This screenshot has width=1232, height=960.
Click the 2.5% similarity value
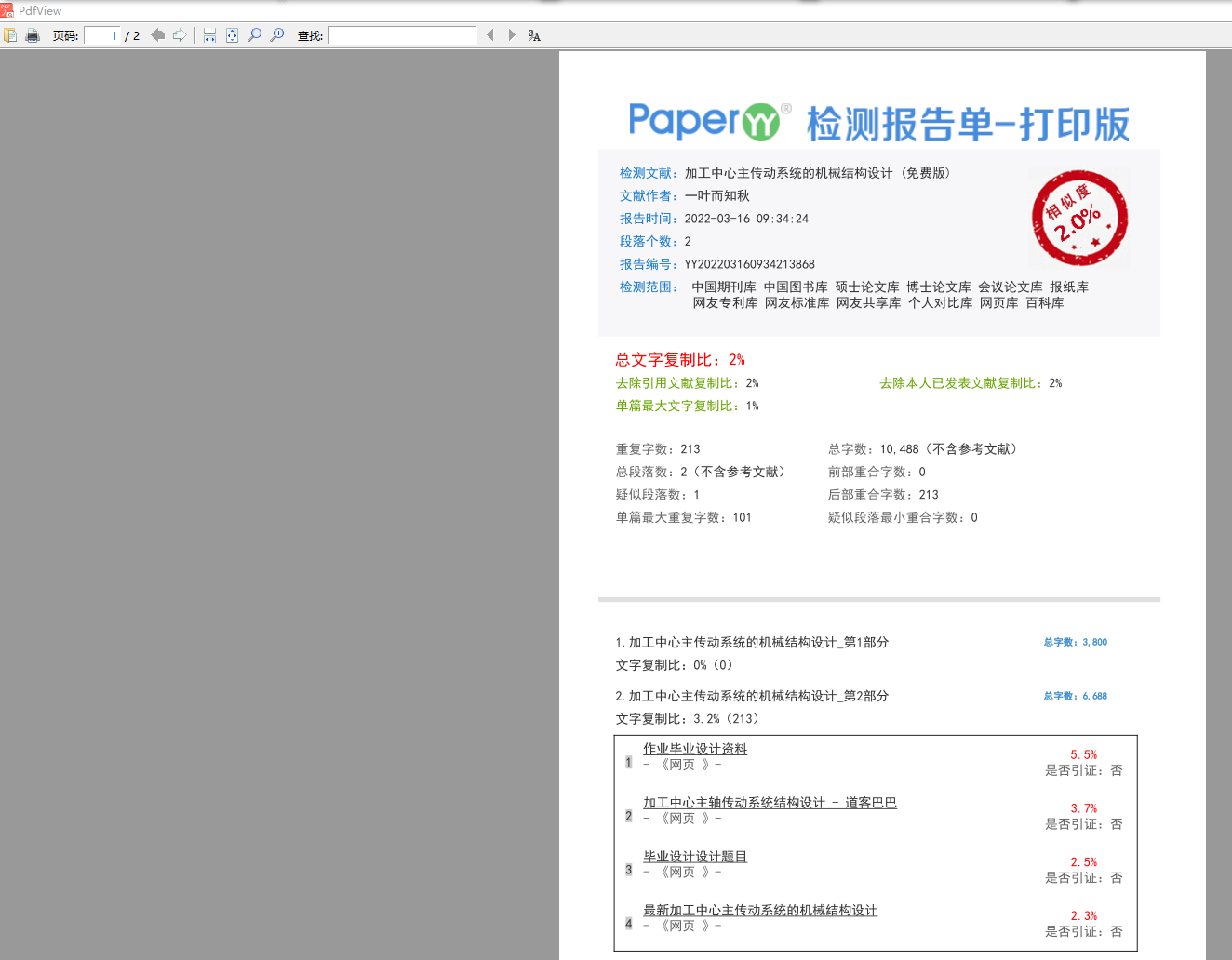point(1083,862)
